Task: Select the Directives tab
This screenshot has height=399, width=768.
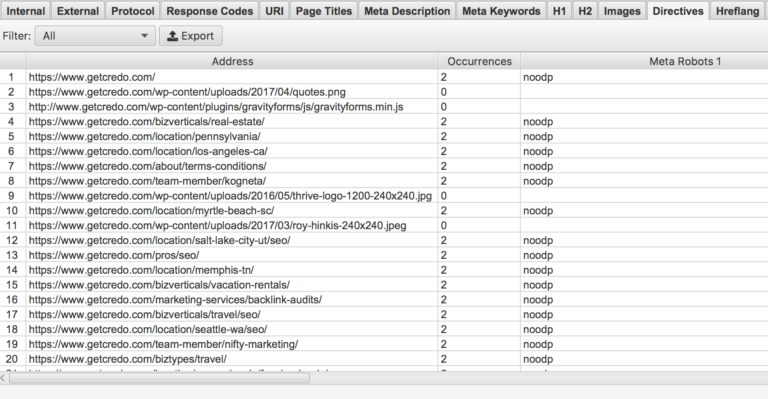Action: 678,11
